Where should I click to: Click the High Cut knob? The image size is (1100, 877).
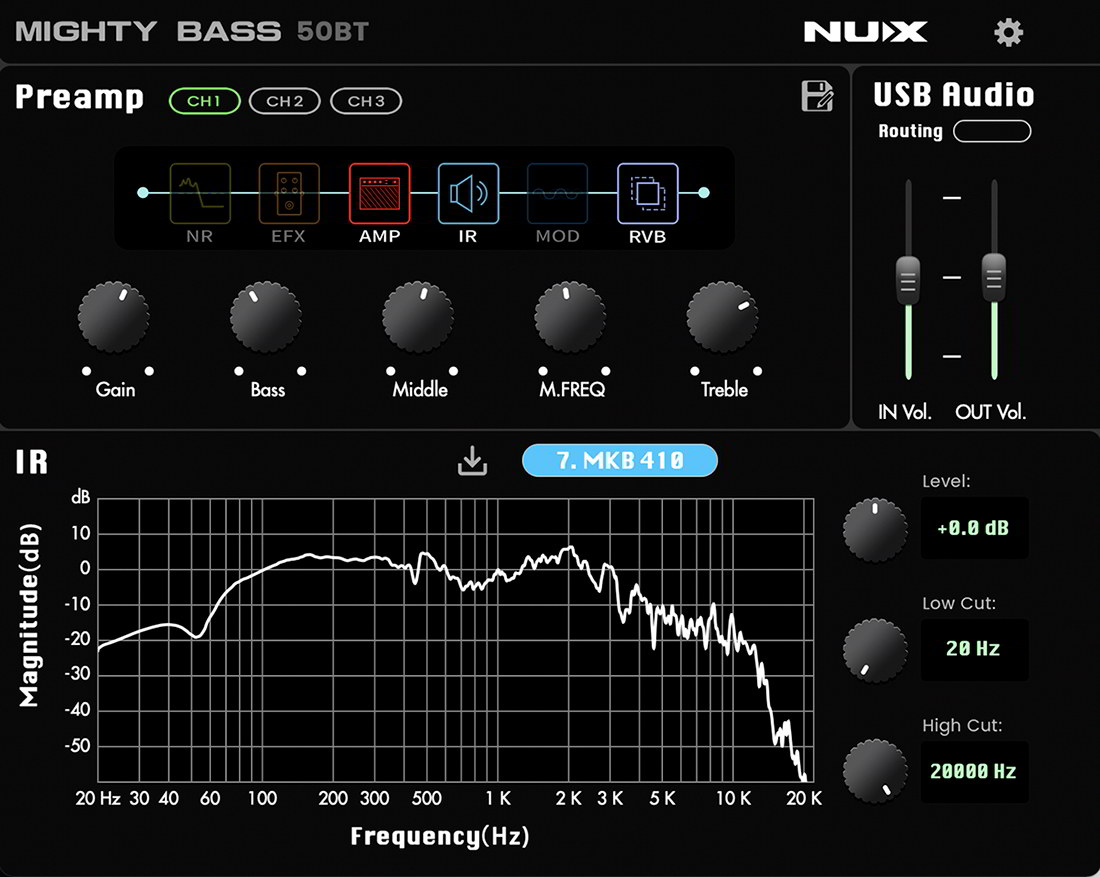click(x=875, y=771)
